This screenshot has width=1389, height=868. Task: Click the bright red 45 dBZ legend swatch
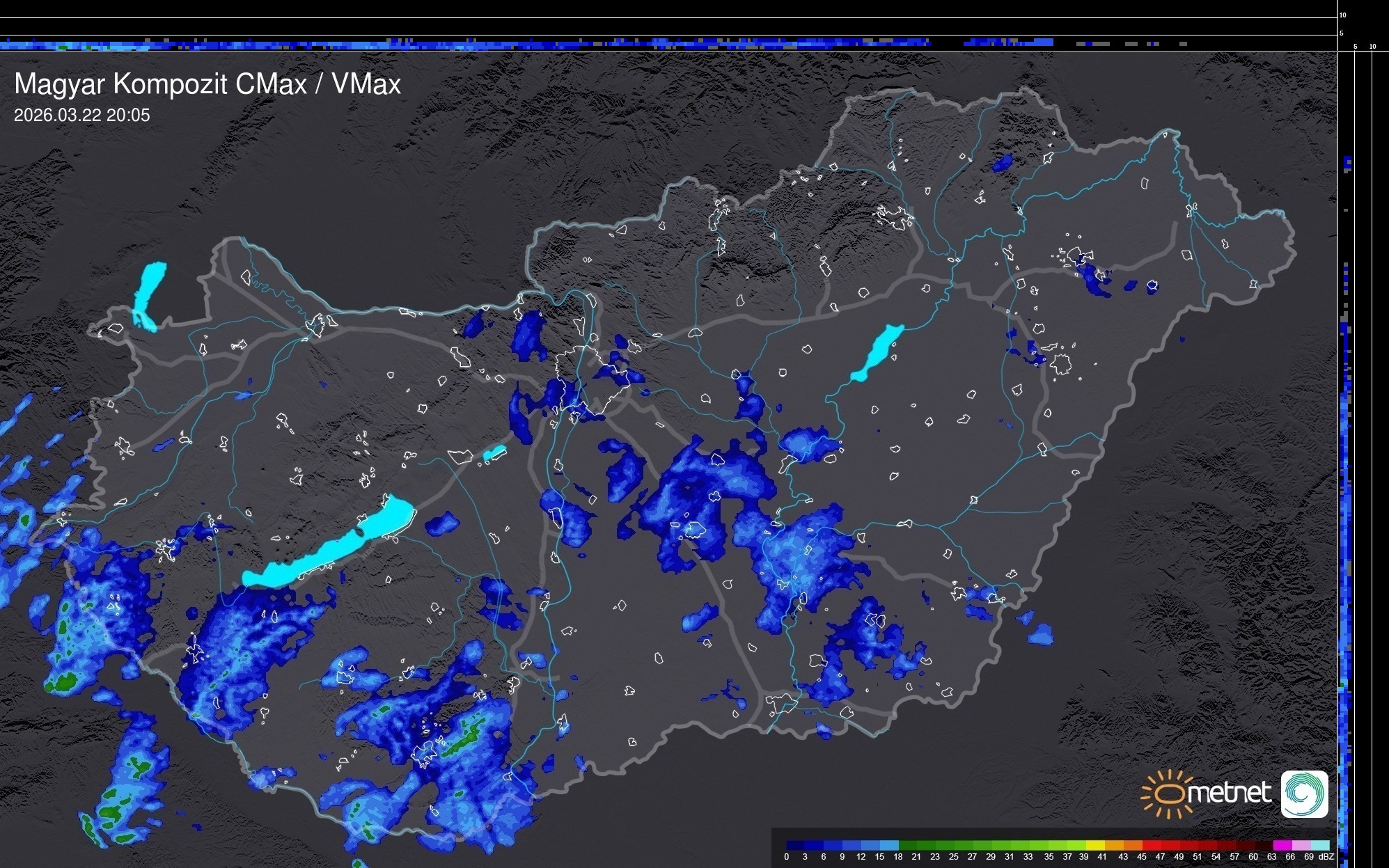coord(1151,845)
